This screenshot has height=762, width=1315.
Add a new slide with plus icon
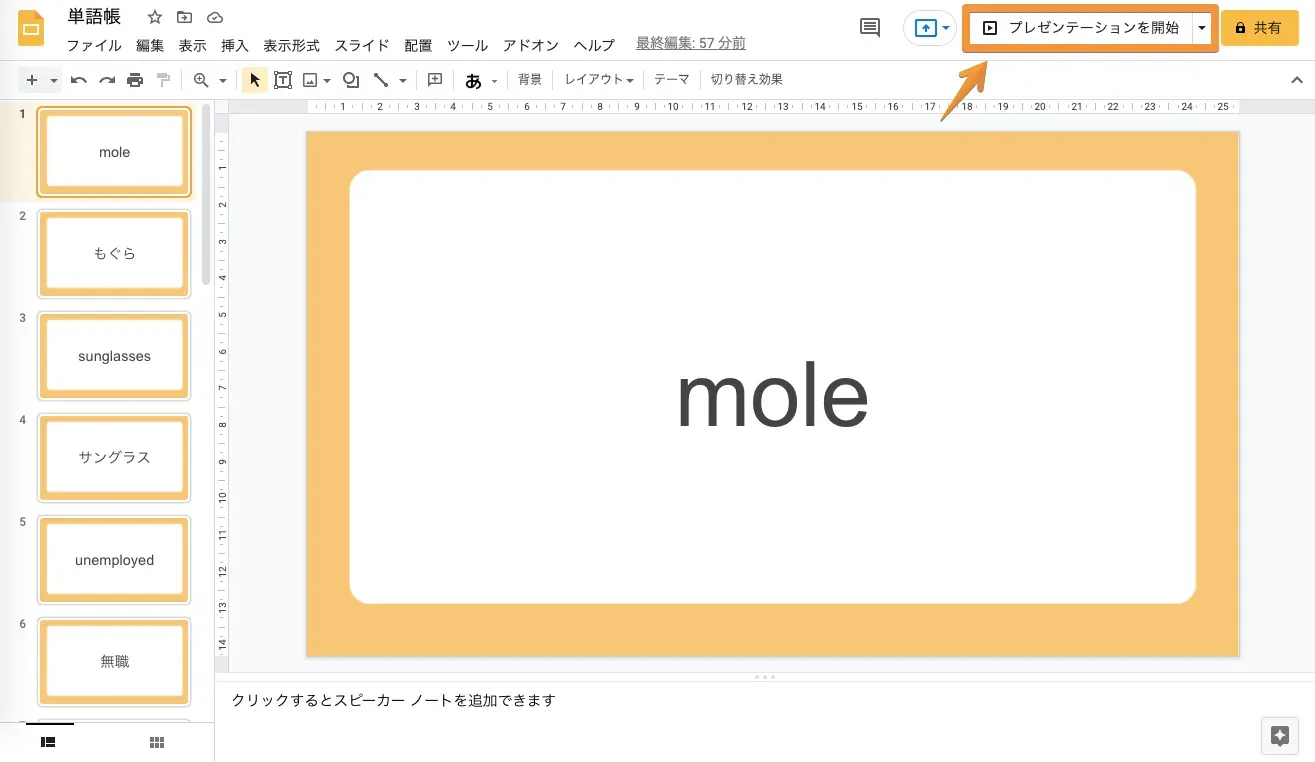pyautogui.click(x=32, y=80)
